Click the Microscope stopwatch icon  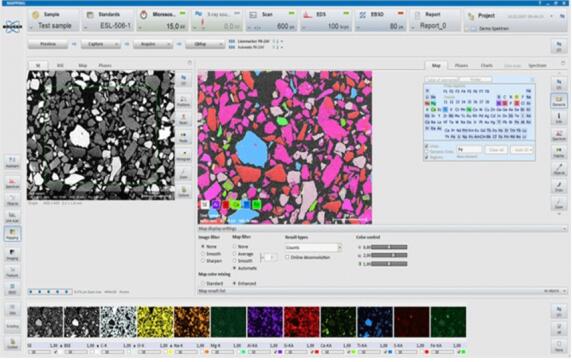tap(144, 15)
